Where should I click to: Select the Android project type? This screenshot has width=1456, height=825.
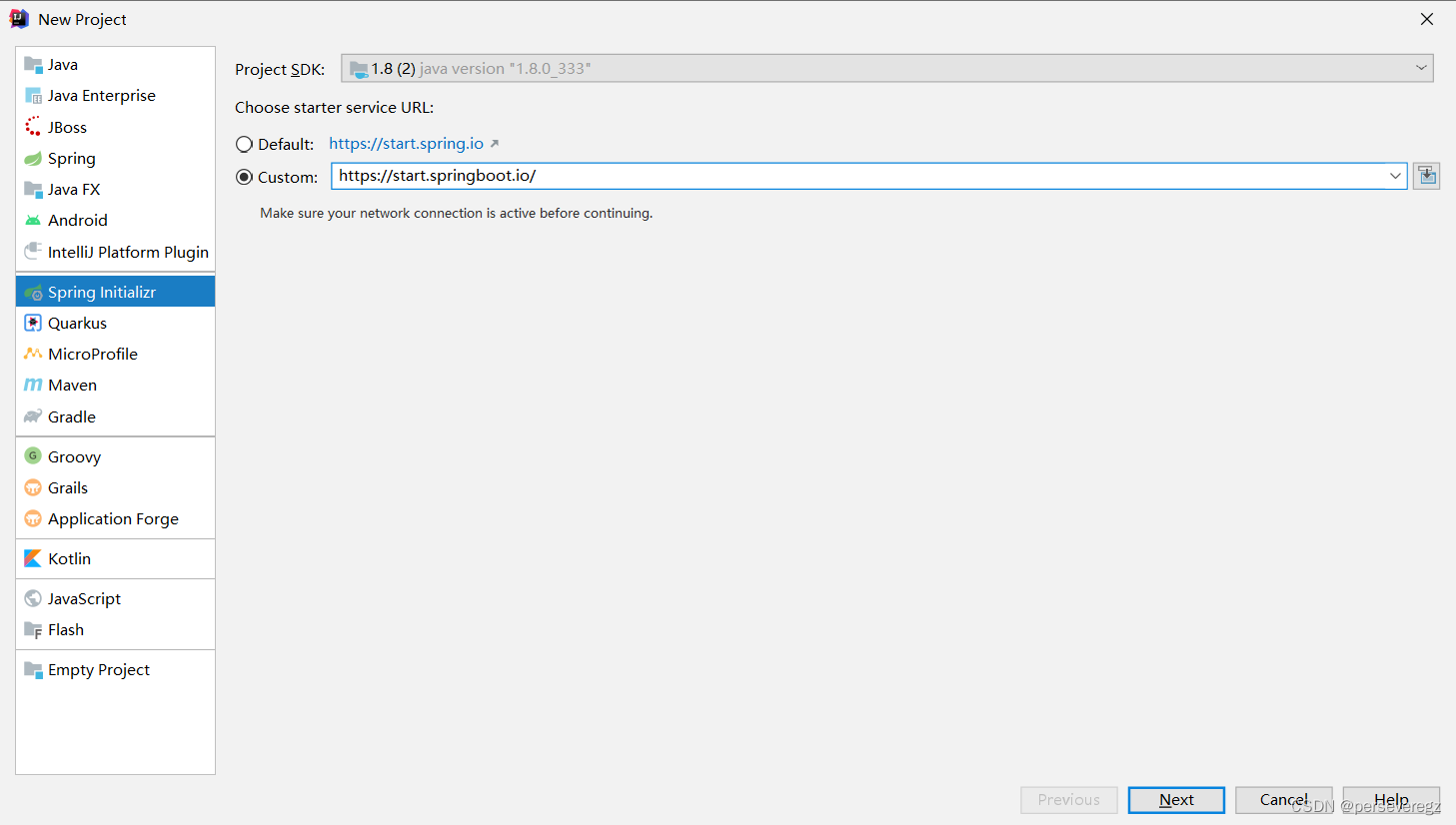pos(77,220)
